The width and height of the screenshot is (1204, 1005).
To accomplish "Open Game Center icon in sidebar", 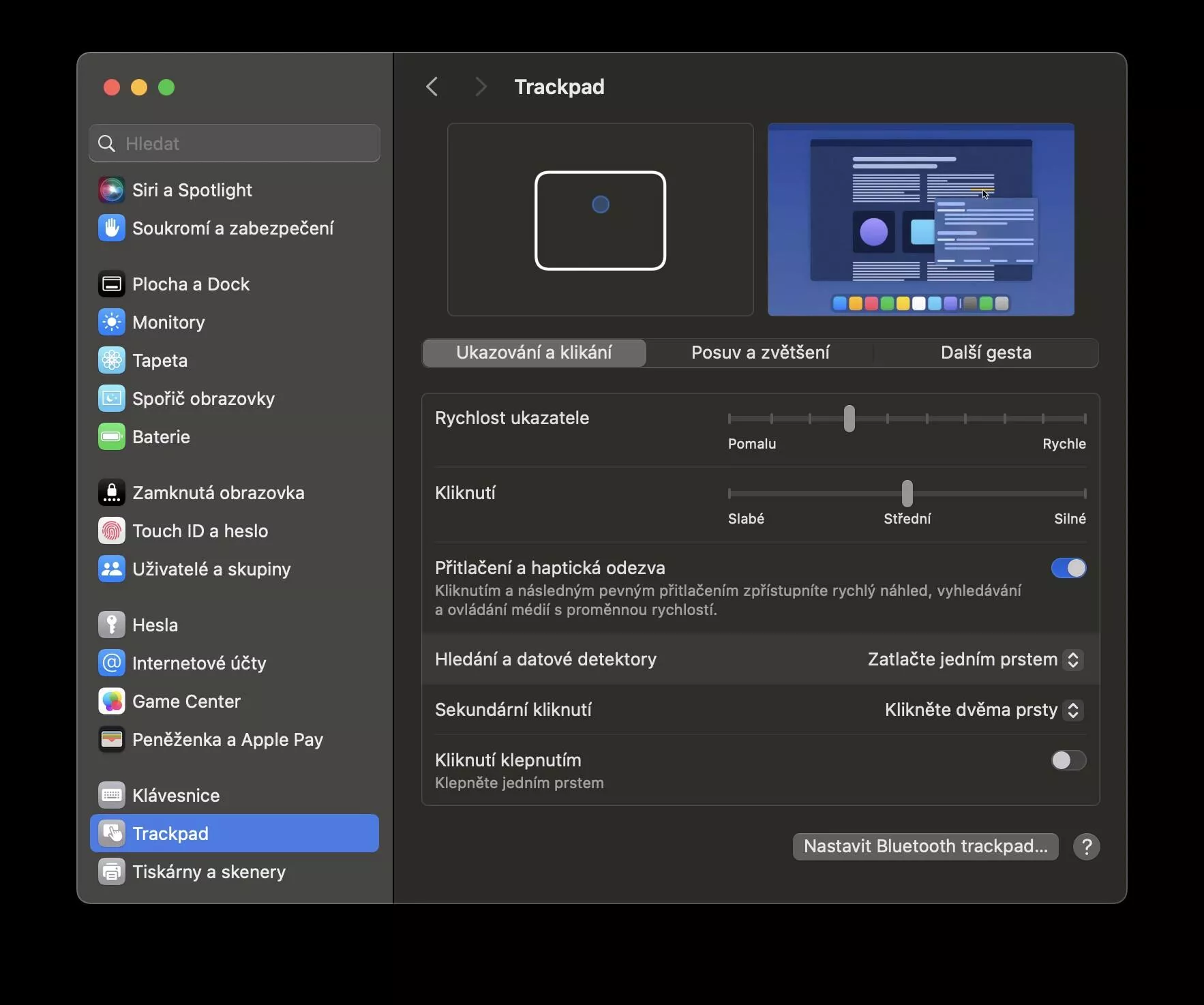I will tap(111, 702).
